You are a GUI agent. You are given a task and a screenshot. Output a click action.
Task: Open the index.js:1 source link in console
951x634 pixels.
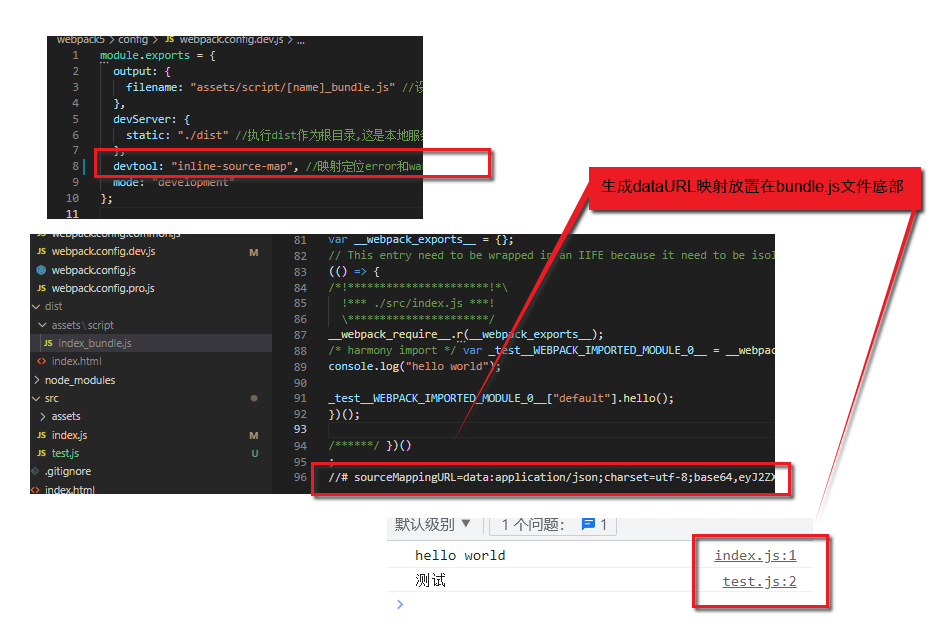pos(755,555)
